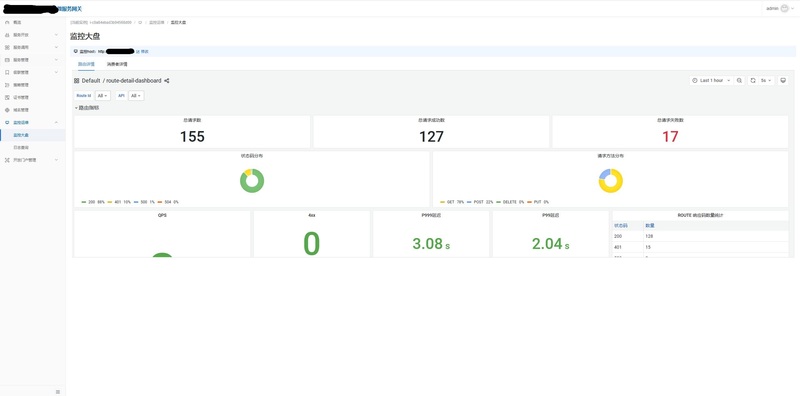This screenshot has width=800, height=396.
Task: Switch to the 消费者详情 tab
Action: pos(117,64)
